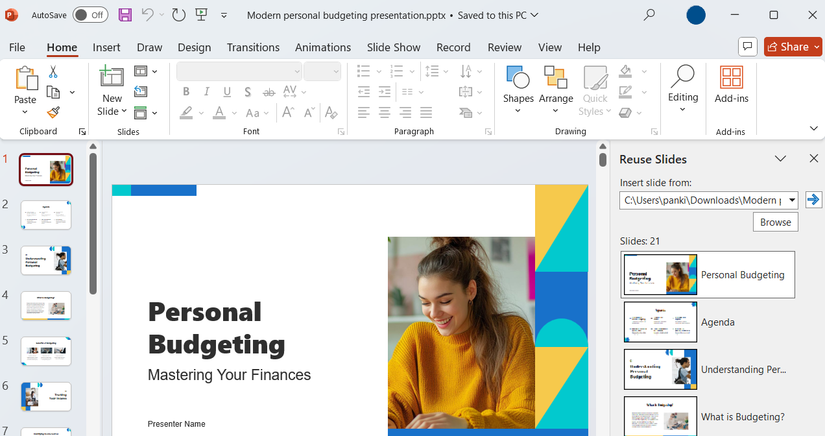Click the Save icon in title bar
Image resolution: width=825 pixels, height=436 pixels.
tap(125, 15)
